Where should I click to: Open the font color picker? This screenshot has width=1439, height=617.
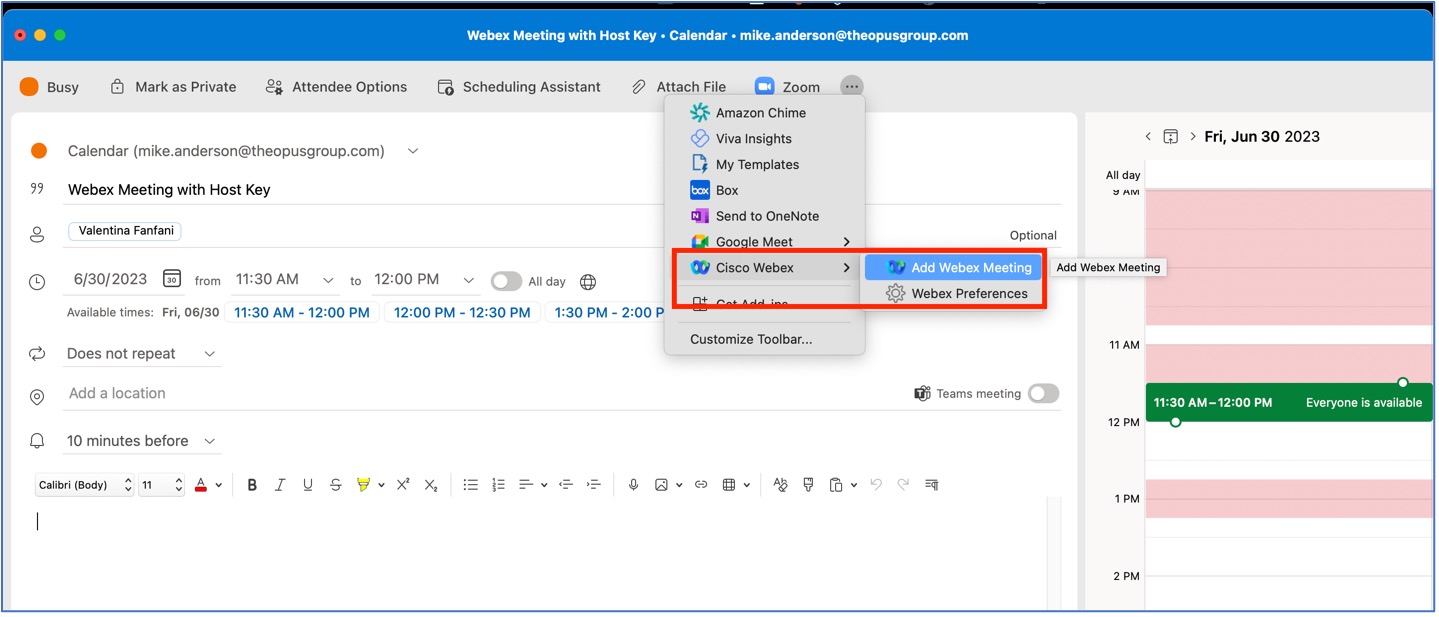[200, 485]
